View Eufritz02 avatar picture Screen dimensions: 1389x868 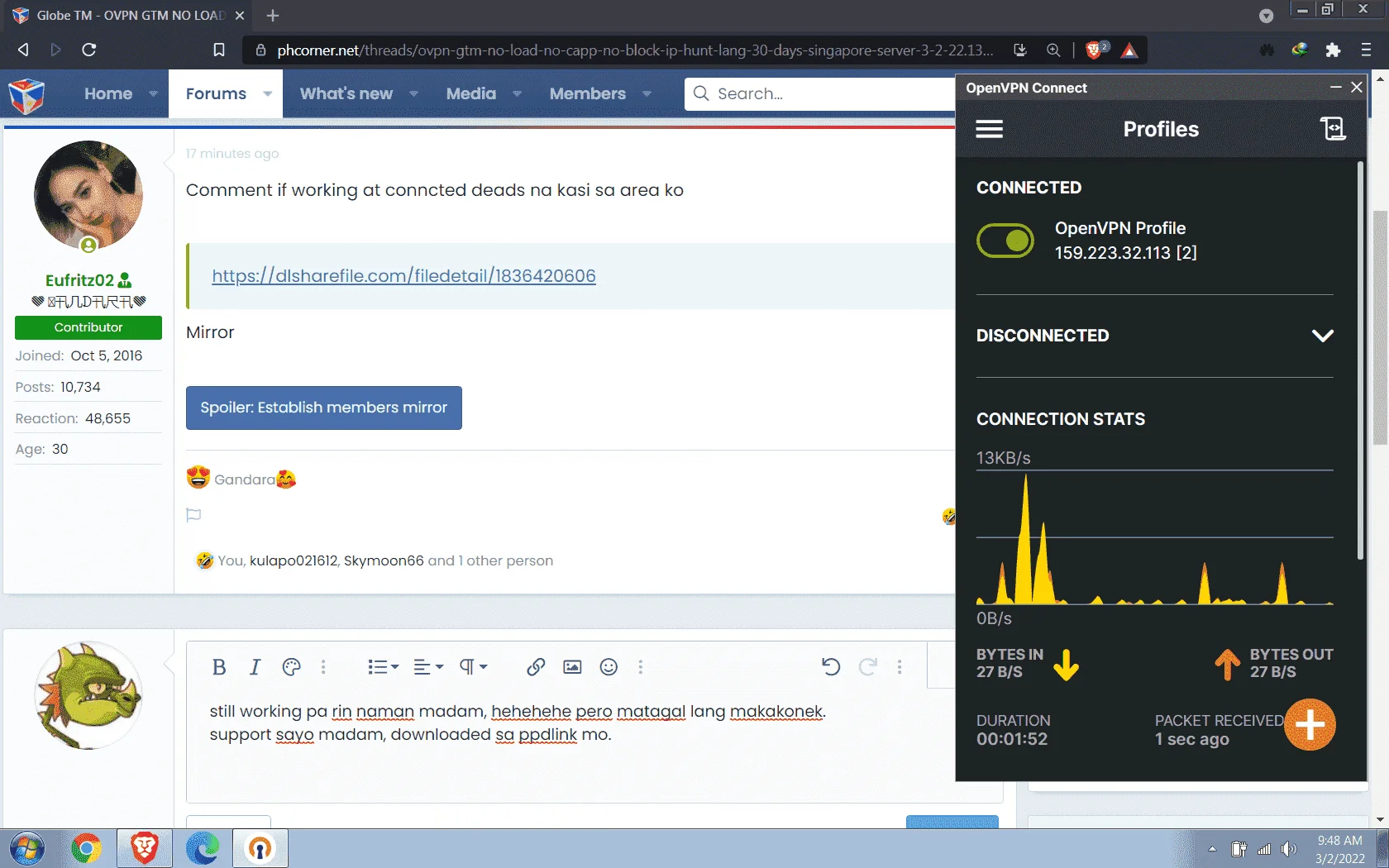coord(88,196)
